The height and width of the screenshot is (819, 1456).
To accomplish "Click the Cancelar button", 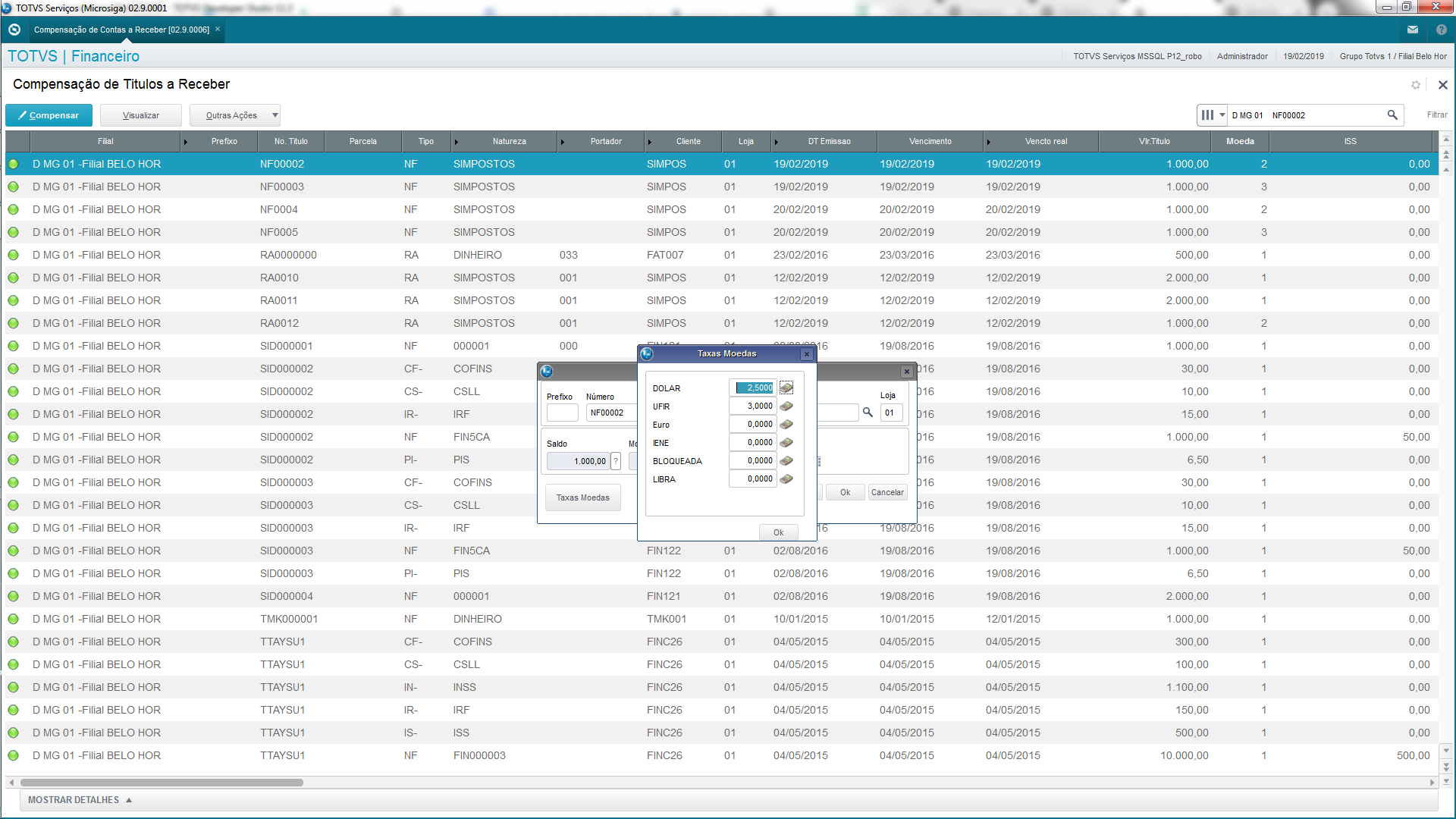I will 886,492.
